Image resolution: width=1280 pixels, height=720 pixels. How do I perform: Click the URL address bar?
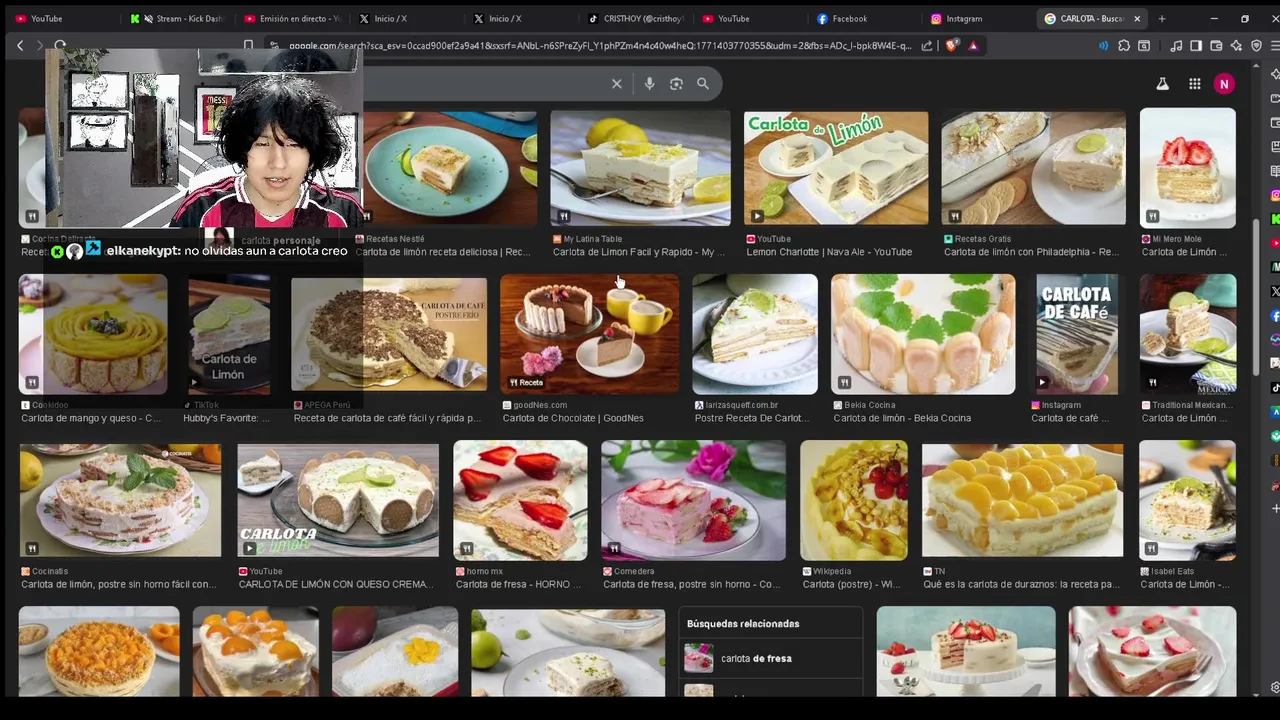(x=600, y=45)
